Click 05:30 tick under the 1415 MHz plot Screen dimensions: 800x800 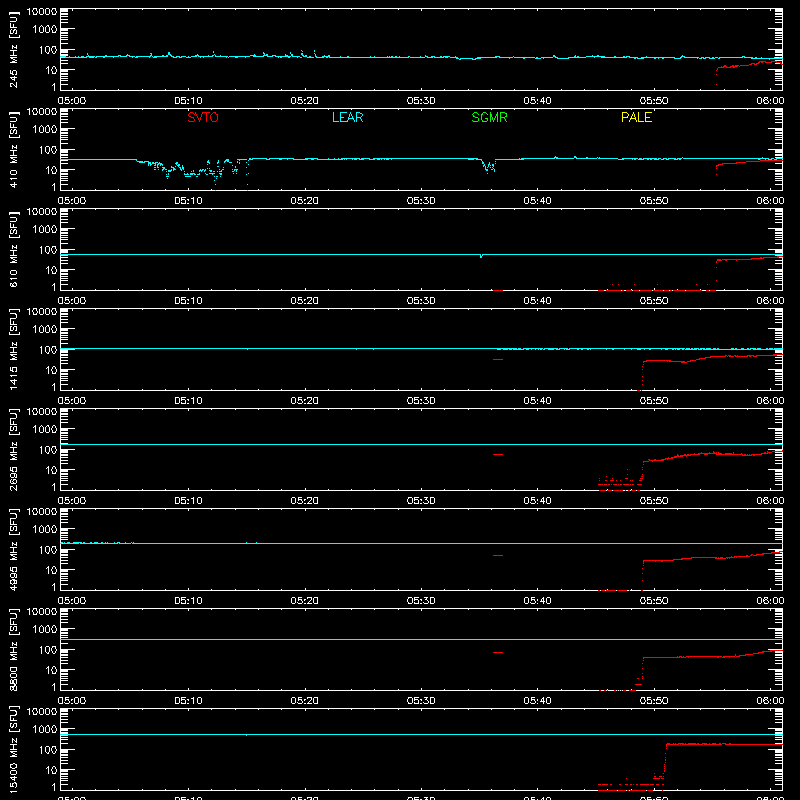pos(421,401)
